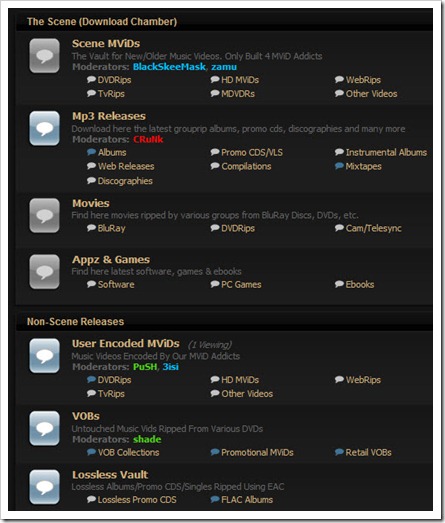Screen dimensions: 445x523
Task: Open TvRips under User Encoded MViDs
Action: (111, 394)
